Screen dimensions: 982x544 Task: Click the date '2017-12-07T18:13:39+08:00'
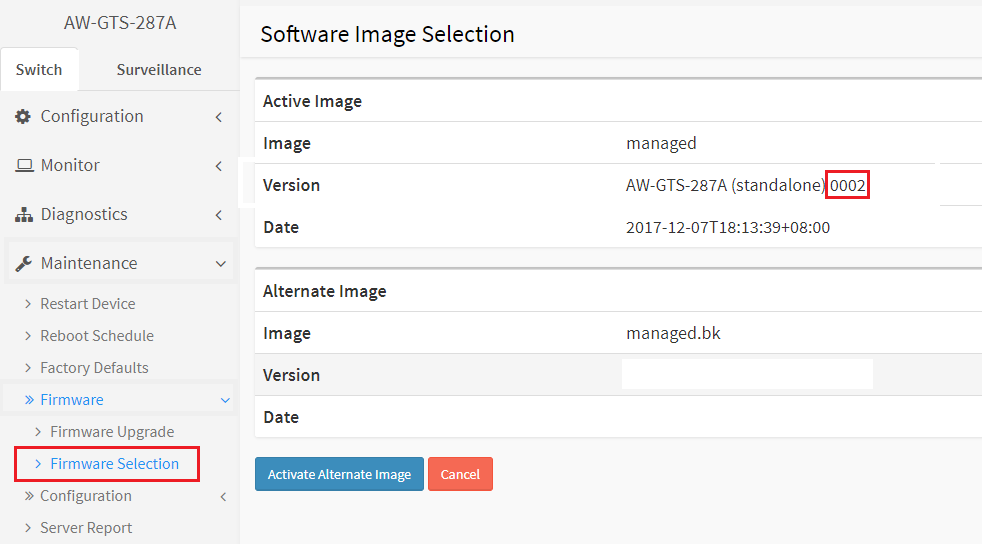click(x=728, y=227)
